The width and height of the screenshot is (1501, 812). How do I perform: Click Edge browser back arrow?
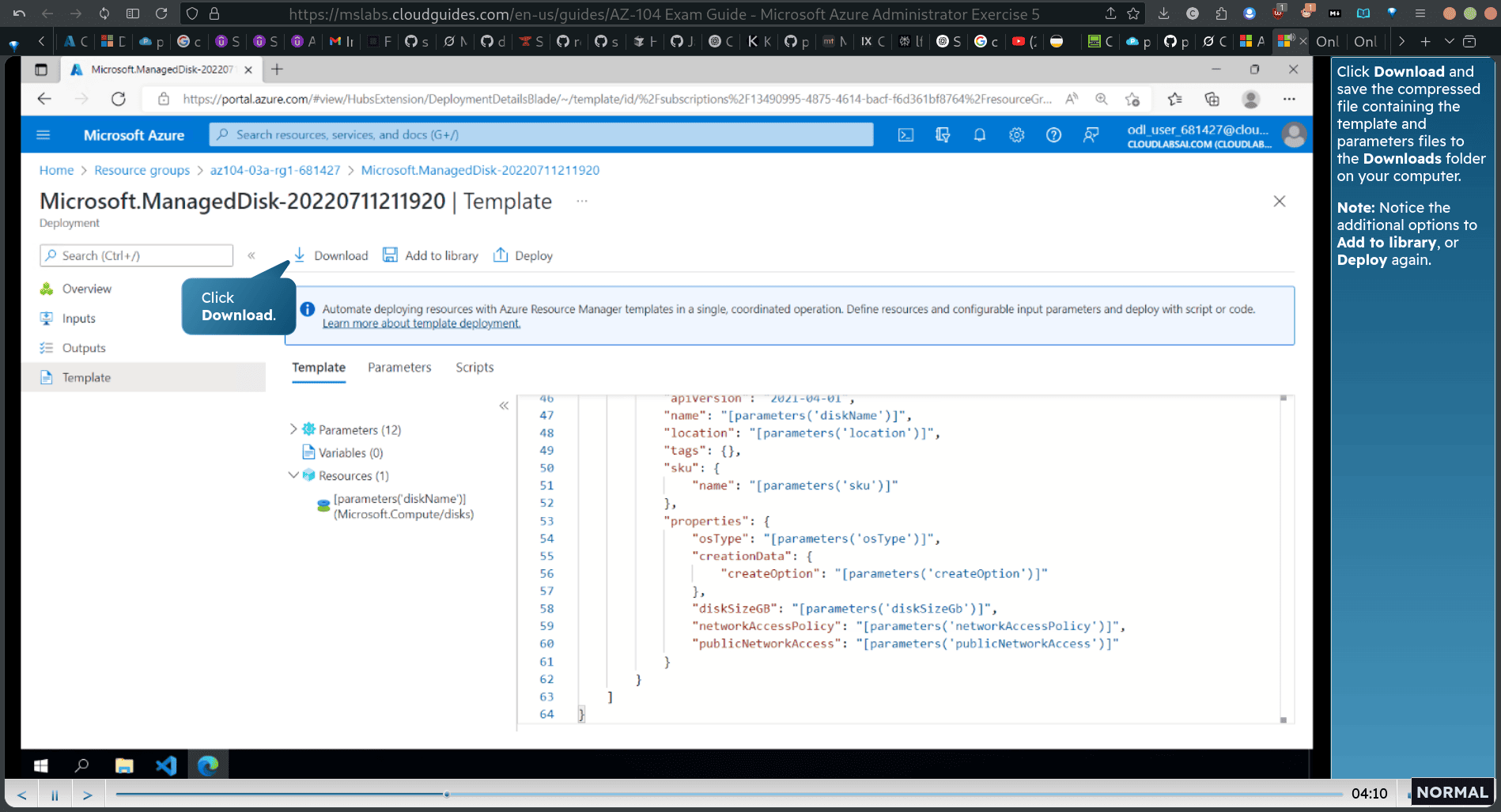pos(44,99)
